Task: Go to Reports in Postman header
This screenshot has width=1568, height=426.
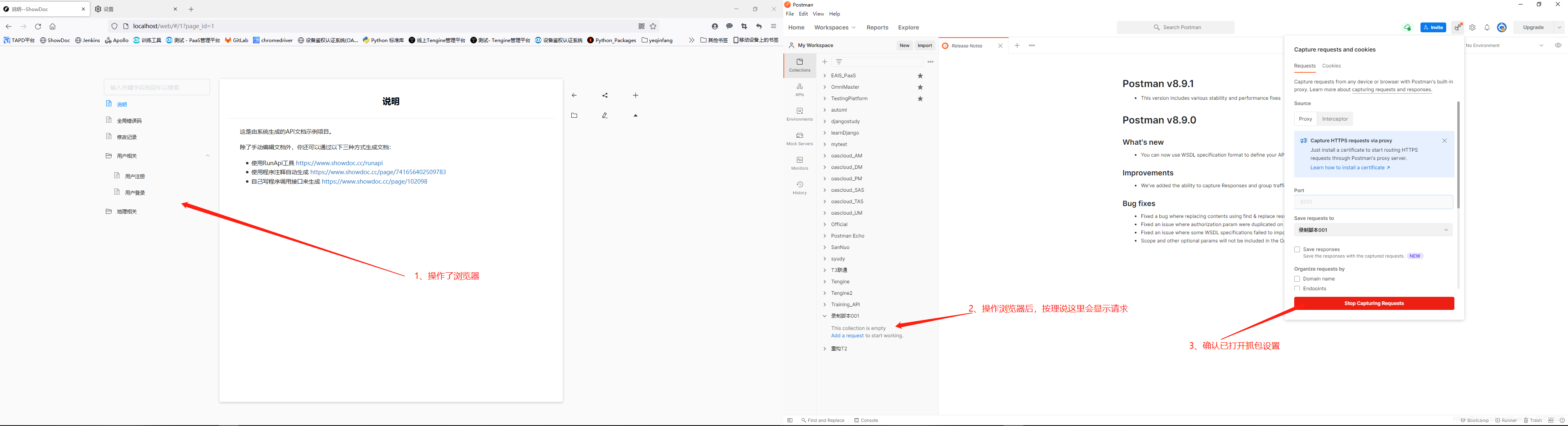Action: click(x=877, y=27)
